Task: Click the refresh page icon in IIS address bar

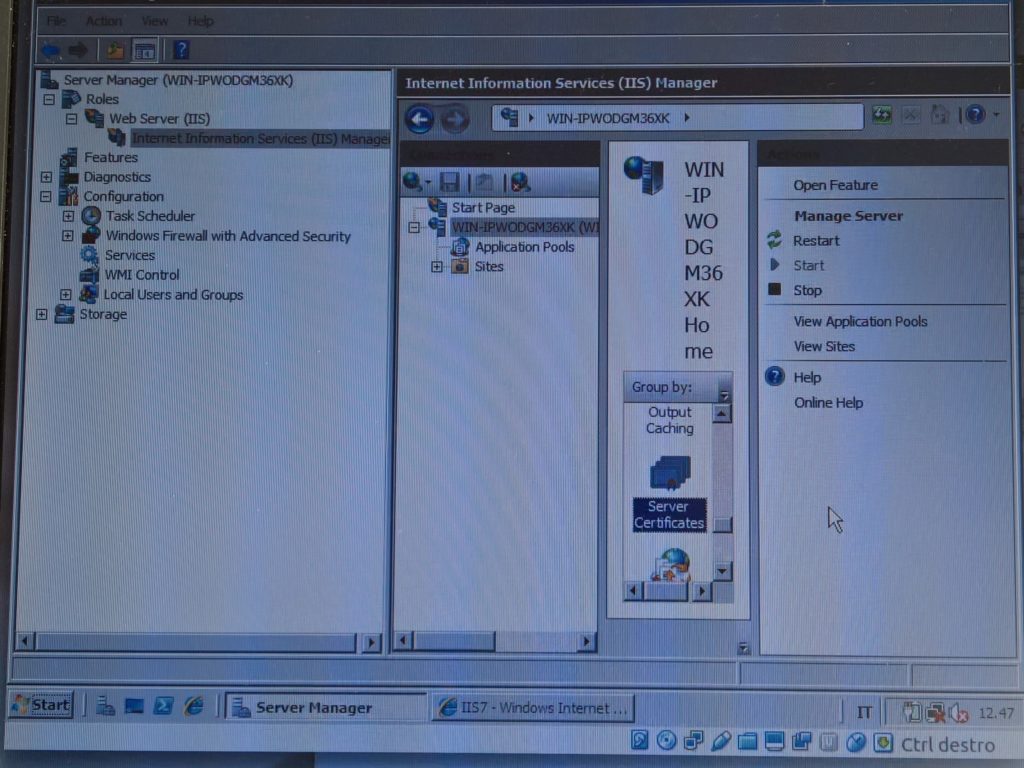Action: click(x=882, y=116)
